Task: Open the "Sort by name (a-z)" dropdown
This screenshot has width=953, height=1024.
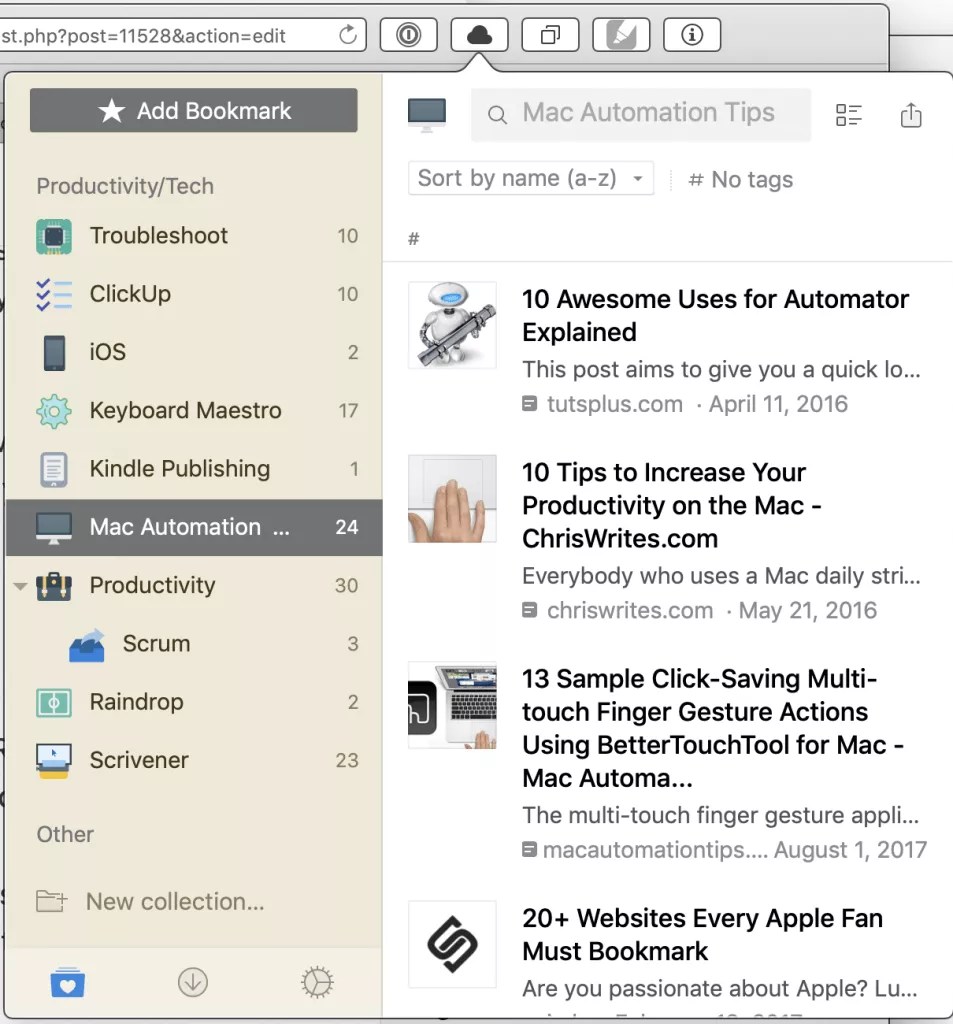Action: [530, 178]
